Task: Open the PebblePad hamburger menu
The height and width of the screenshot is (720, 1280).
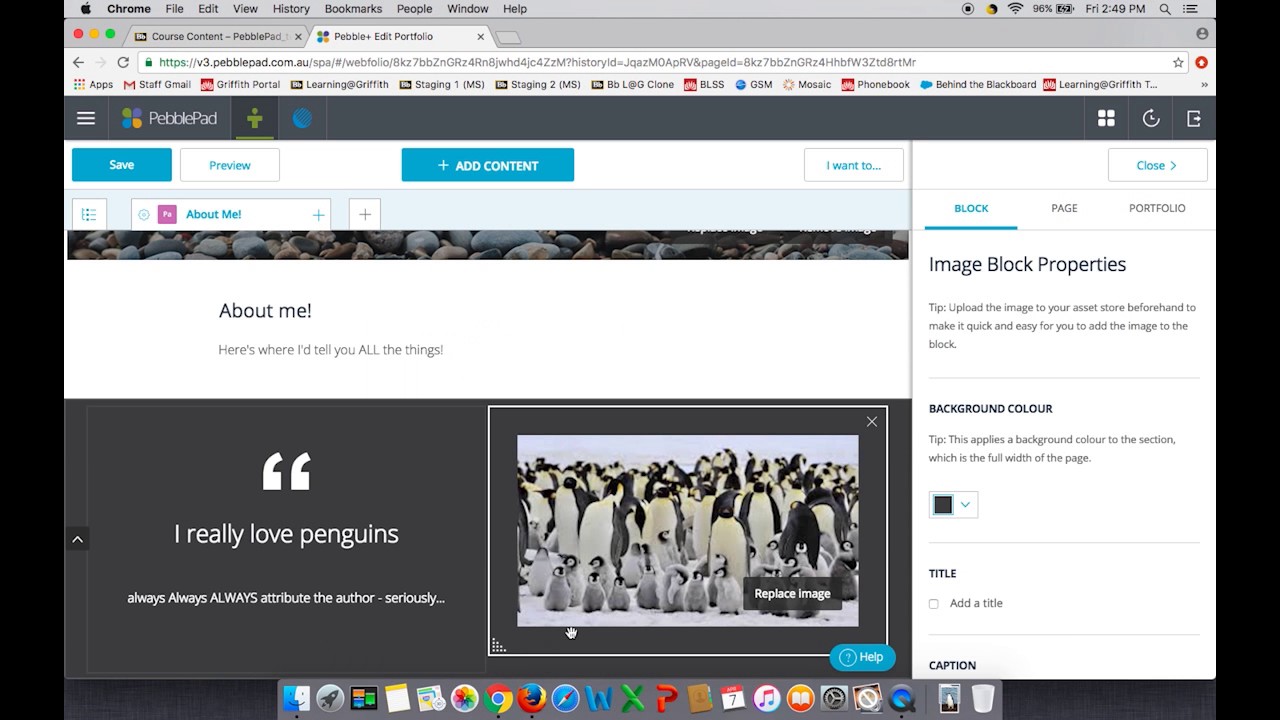Action: 86,118
